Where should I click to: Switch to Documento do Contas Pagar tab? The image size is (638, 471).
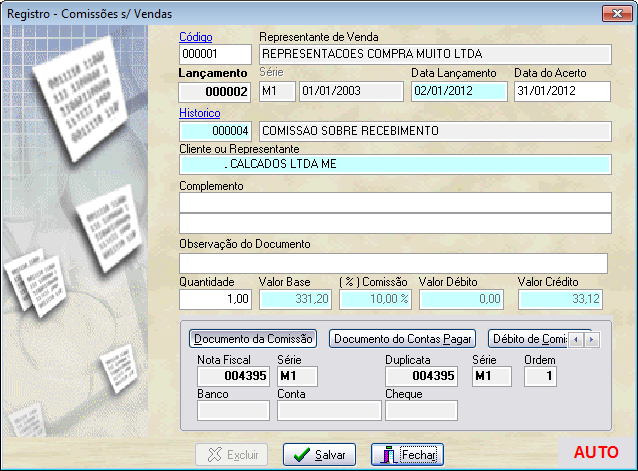[x=402, y=339]
